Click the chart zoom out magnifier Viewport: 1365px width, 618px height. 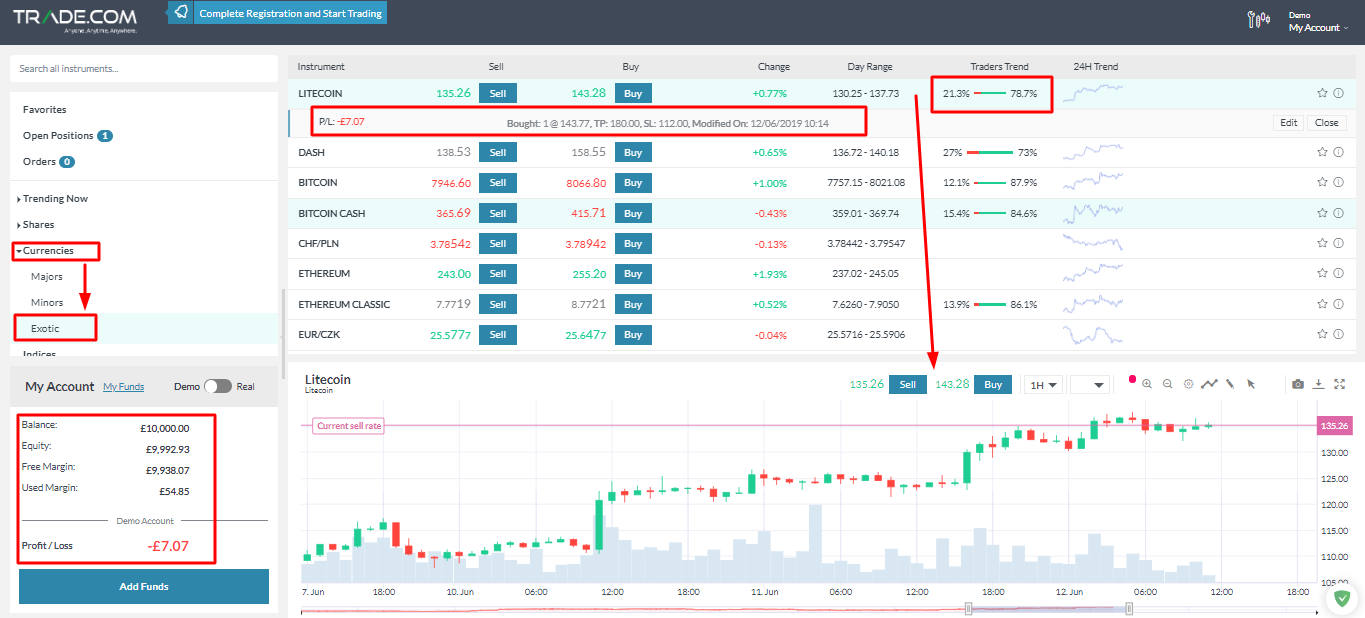click(x=1167, y=383)
